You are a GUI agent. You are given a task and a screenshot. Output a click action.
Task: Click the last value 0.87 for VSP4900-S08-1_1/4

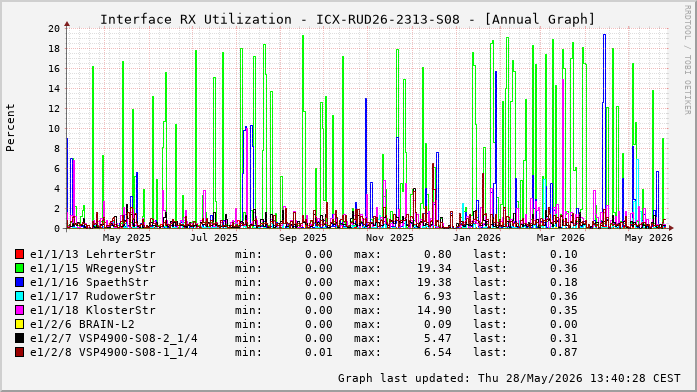(564, 352)
